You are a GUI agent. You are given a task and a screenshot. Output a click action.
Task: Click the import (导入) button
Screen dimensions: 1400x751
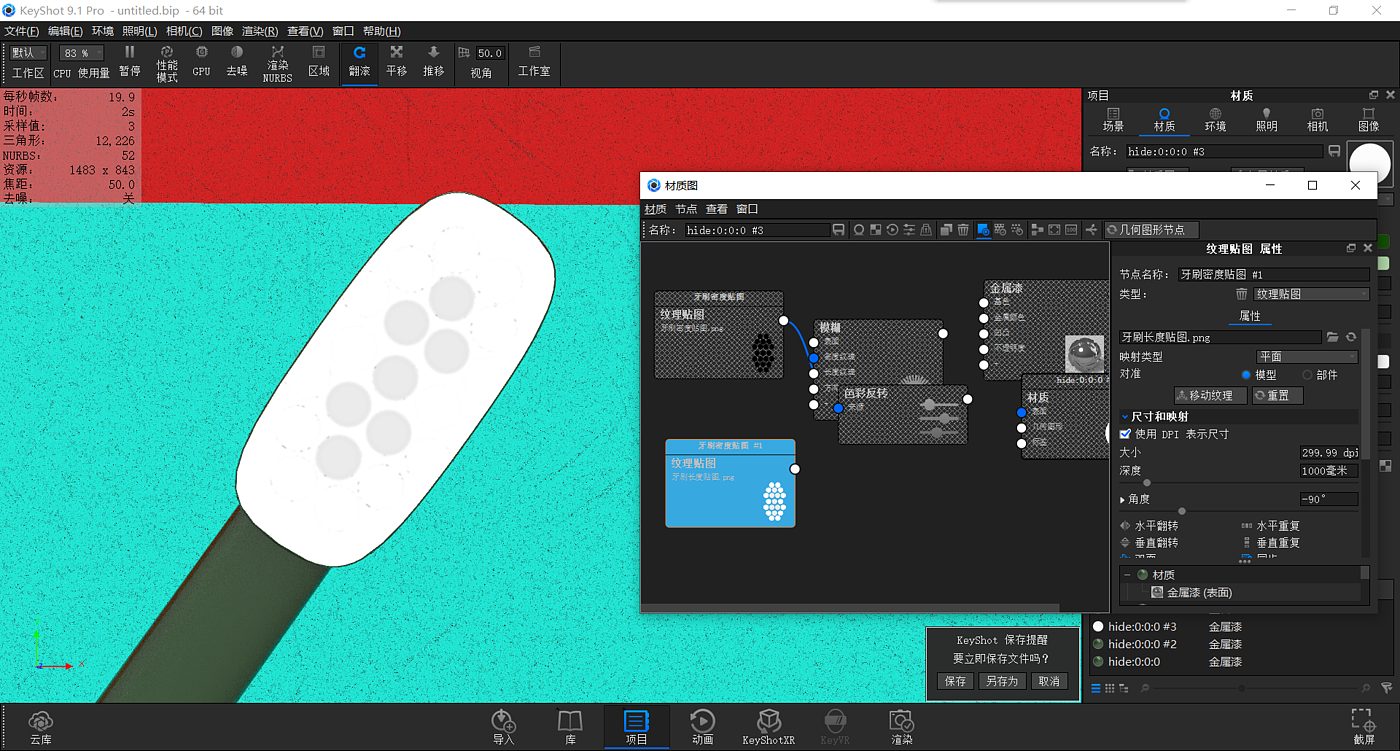coord(503,727)
